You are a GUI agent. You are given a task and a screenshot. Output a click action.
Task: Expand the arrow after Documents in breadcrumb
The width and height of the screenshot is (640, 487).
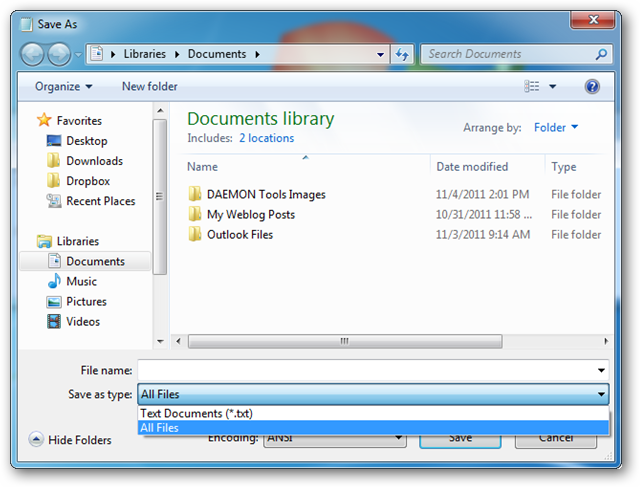click(258, 54)
